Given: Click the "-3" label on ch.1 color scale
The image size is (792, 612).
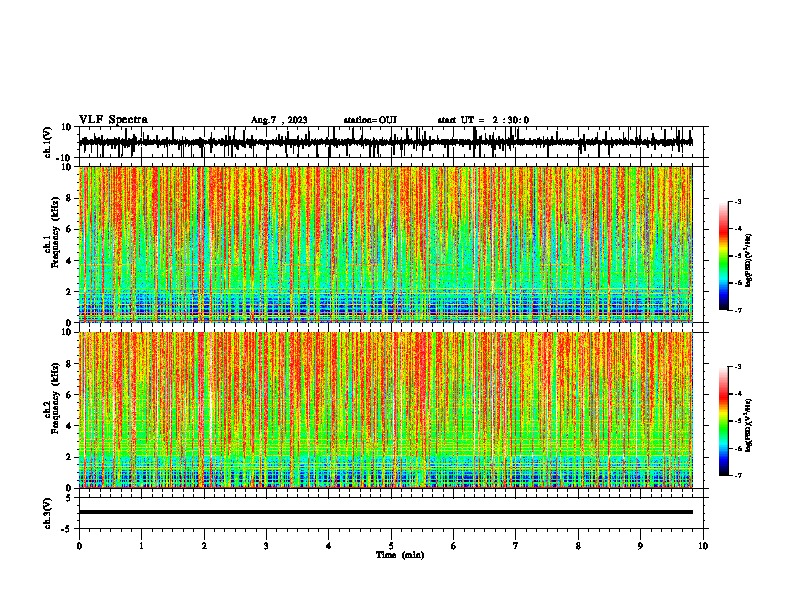Looking at the screenshot, I should tap(737, 201).
